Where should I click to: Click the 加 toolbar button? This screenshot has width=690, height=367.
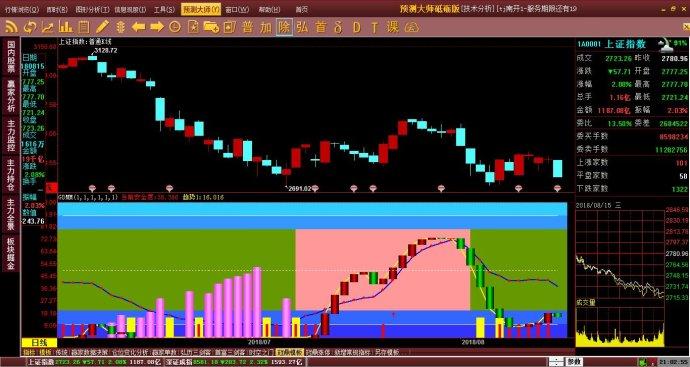(266, 27)
